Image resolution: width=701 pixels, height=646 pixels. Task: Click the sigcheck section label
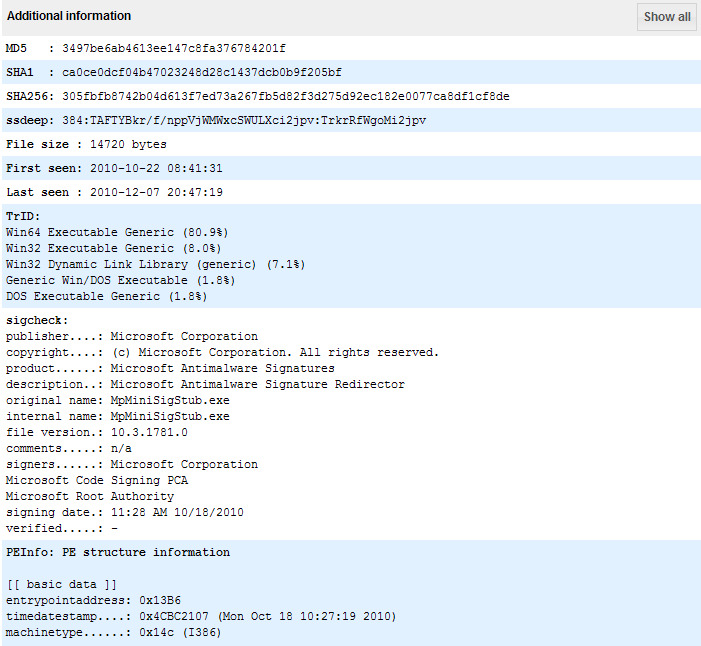37,320
